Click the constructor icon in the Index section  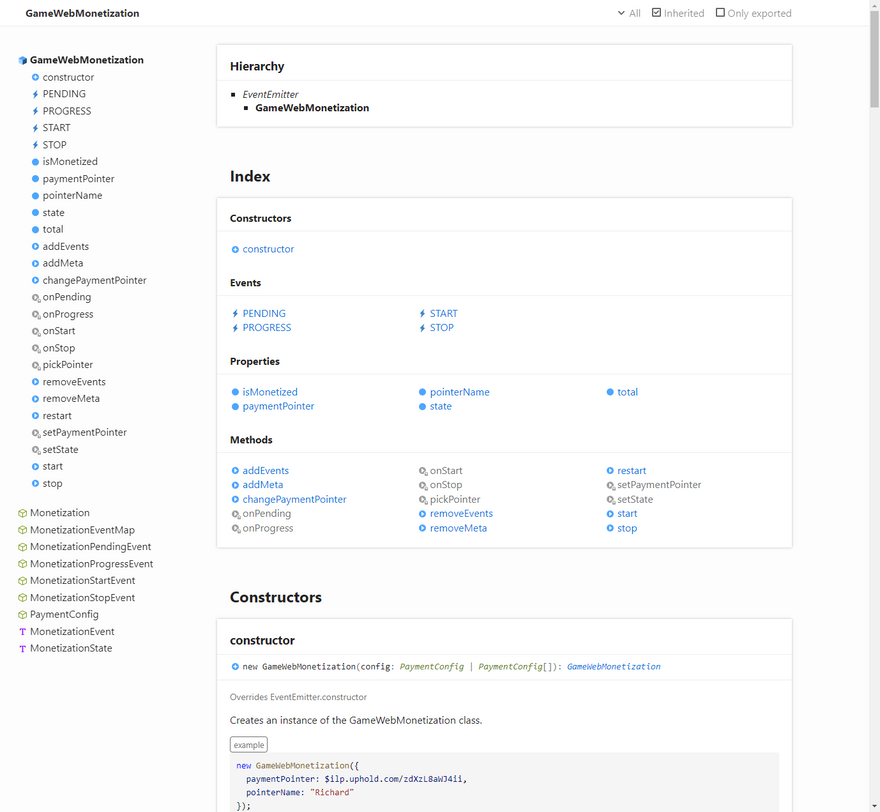[235, 250]
